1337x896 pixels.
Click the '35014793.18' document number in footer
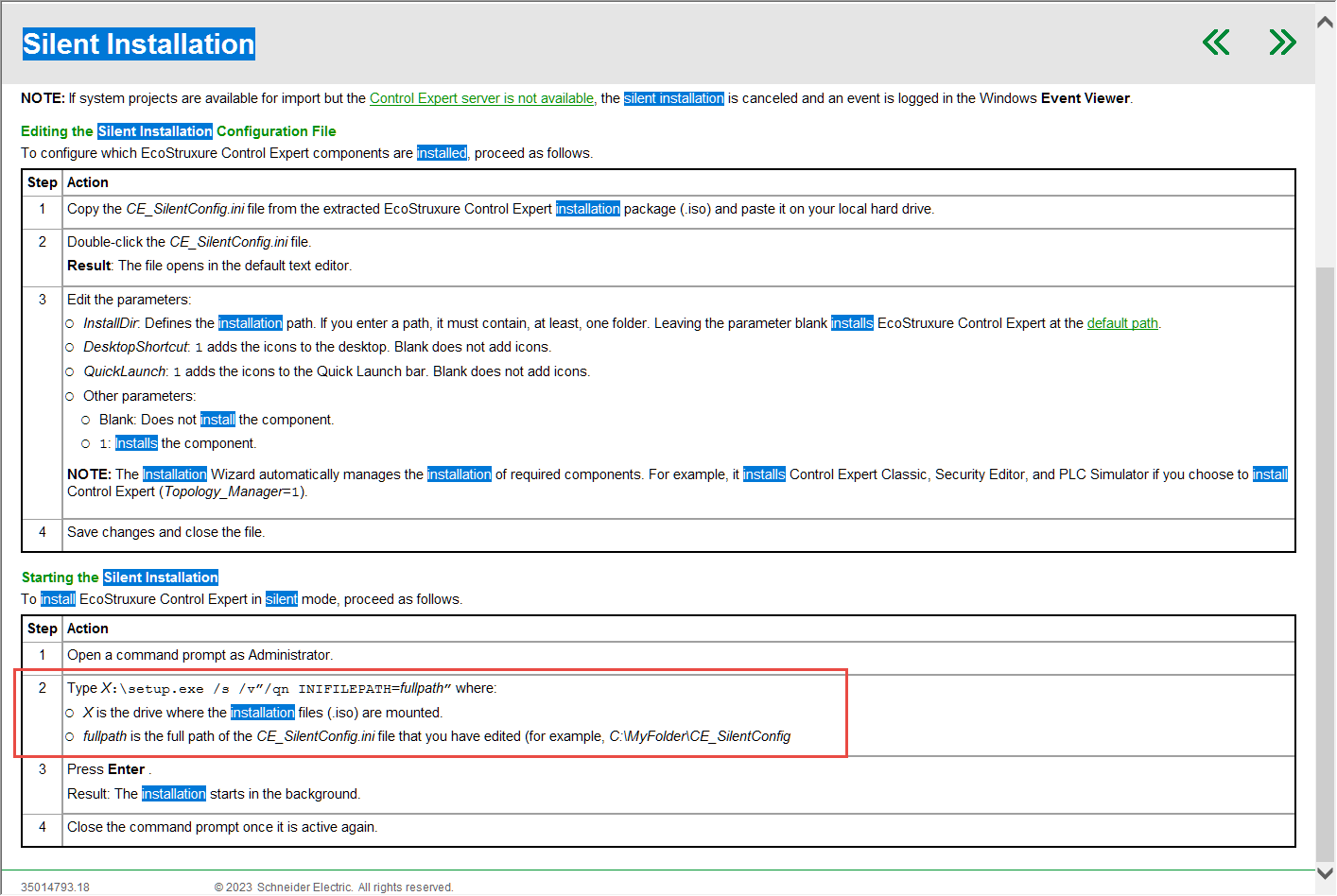point(55,887)
